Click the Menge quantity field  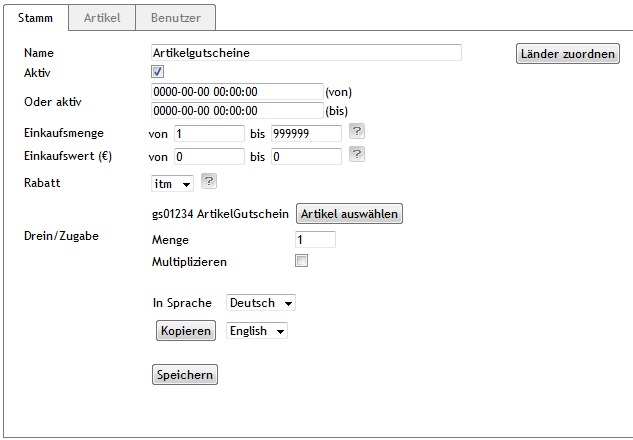[x=315, y=240]
